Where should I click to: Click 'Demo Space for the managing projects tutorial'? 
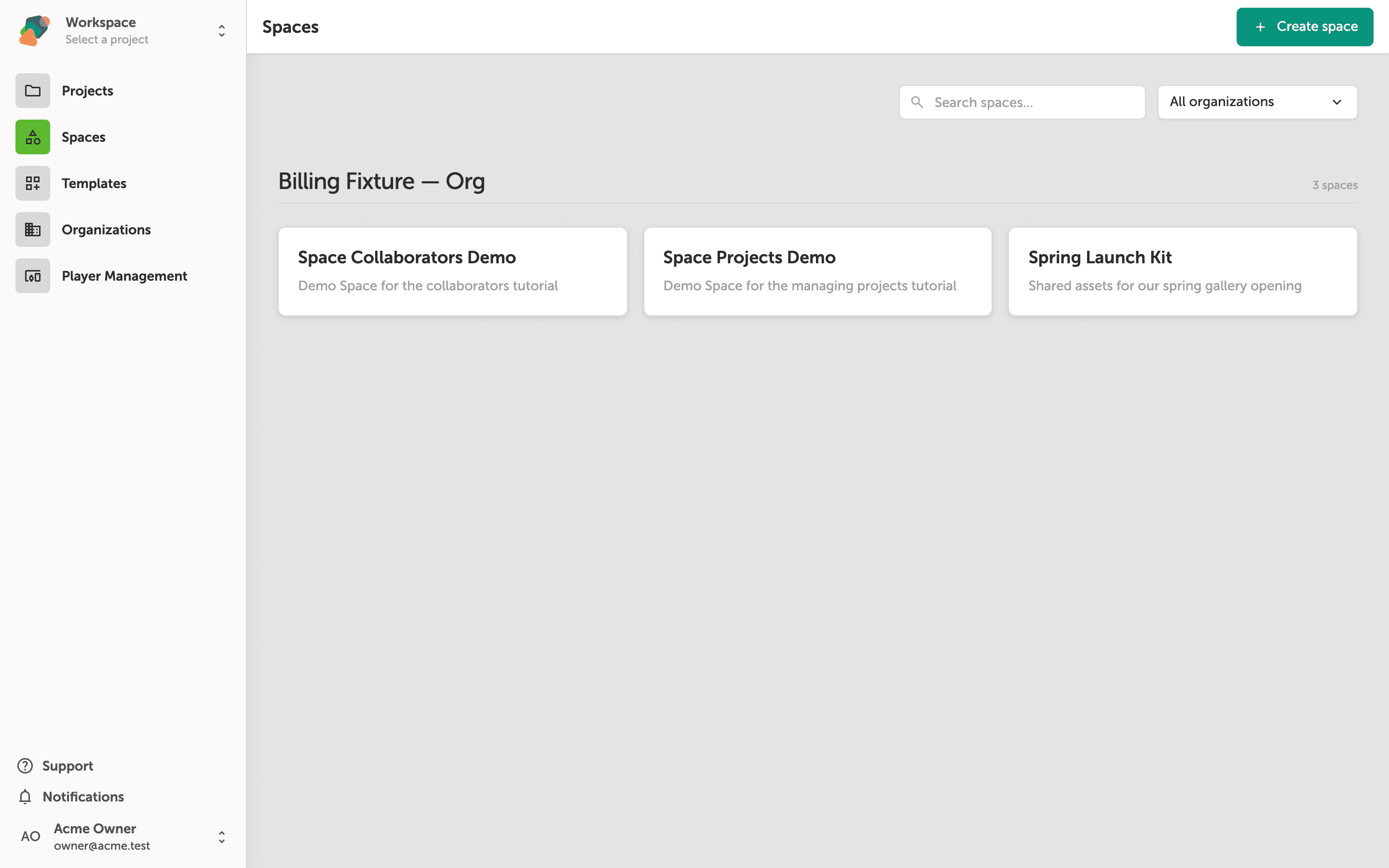coord(809,286)
